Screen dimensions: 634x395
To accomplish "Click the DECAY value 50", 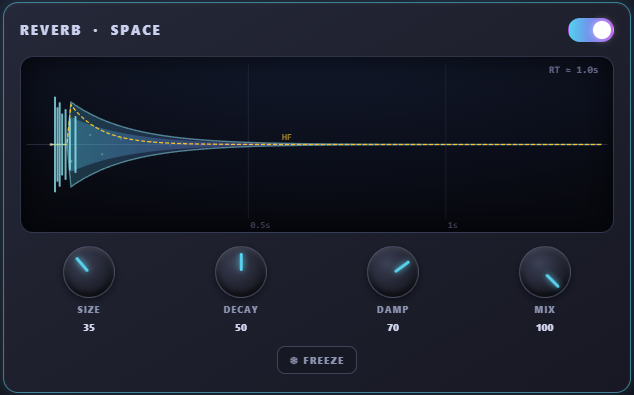I will coord(241,327).
